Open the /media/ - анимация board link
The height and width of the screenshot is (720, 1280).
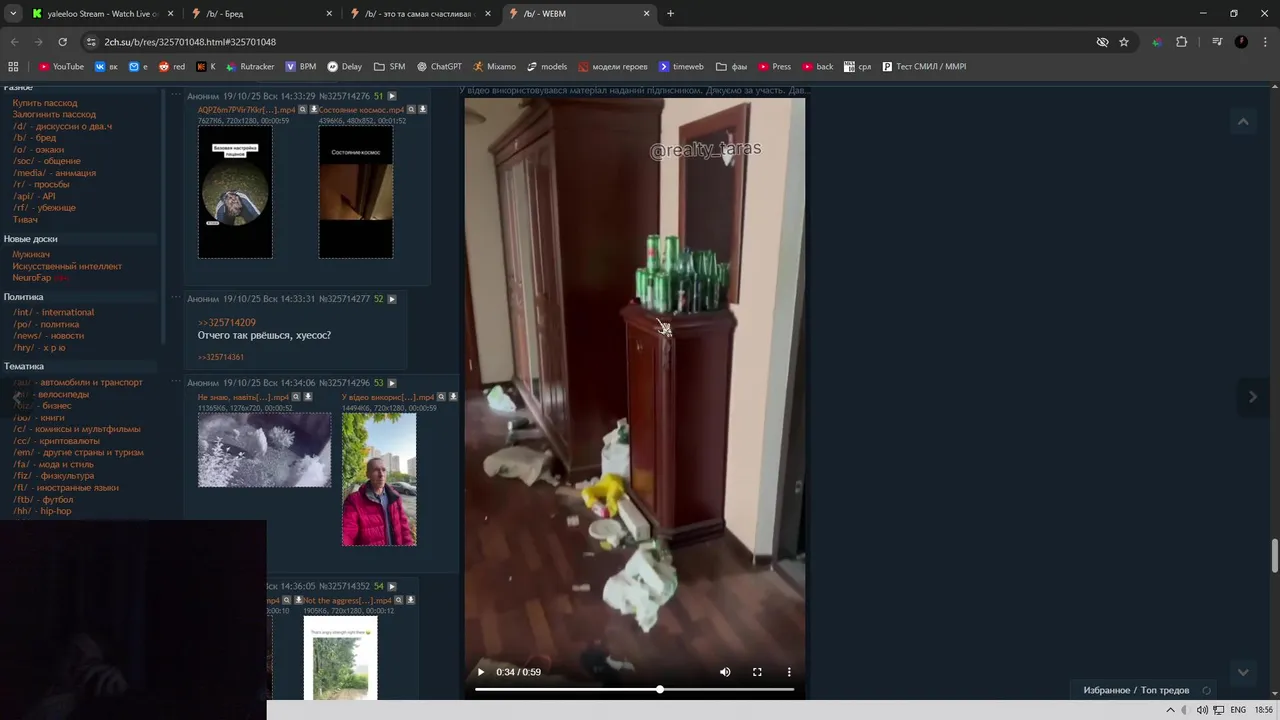pyautogui.click(x=55, y=173)
